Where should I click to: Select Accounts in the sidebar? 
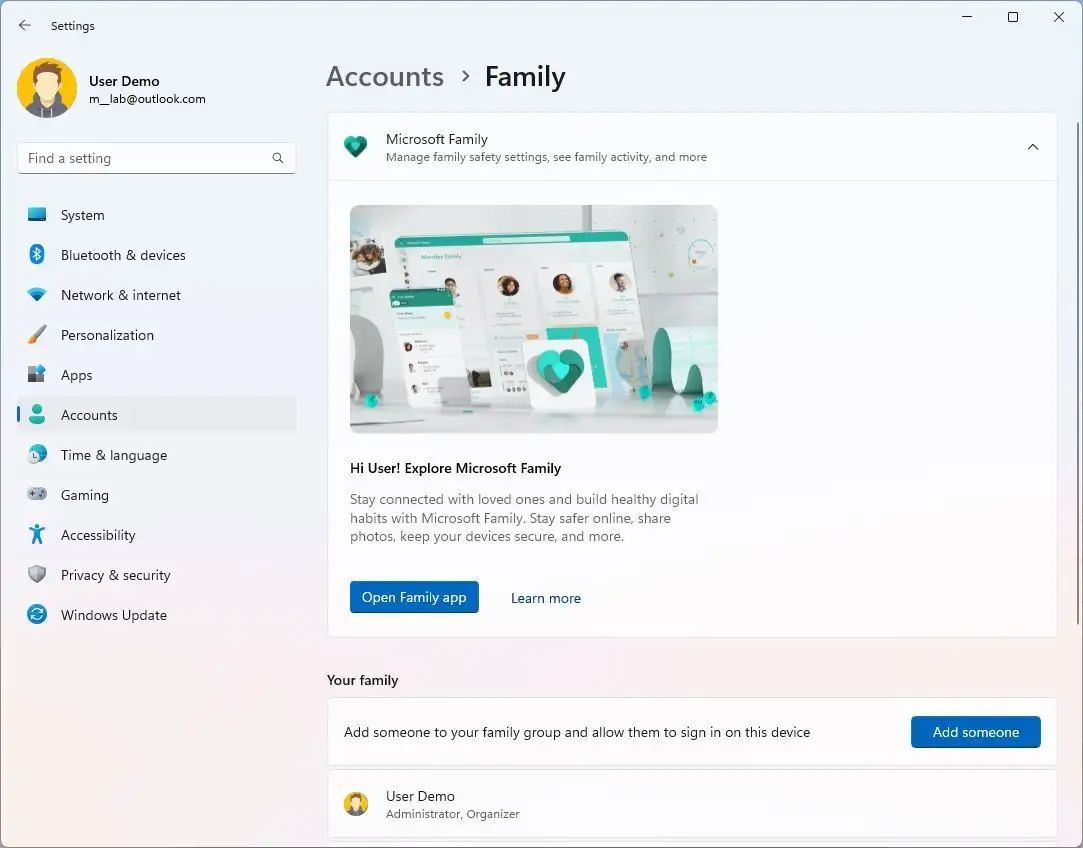tap(89, 415)
